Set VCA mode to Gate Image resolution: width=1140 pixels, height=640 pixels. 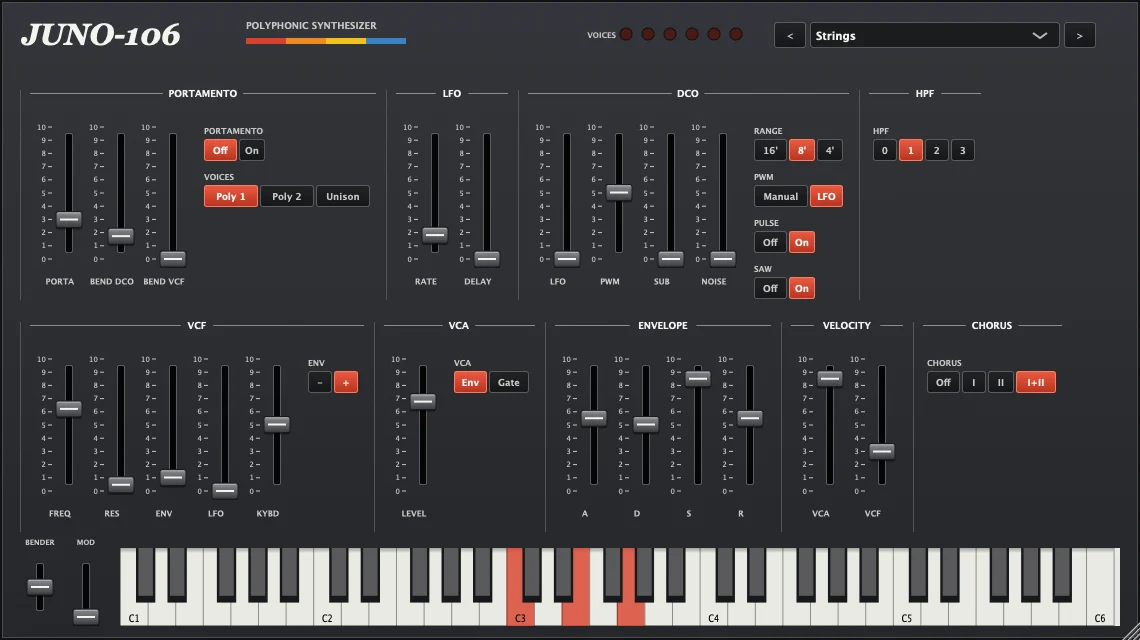(509, 383)
